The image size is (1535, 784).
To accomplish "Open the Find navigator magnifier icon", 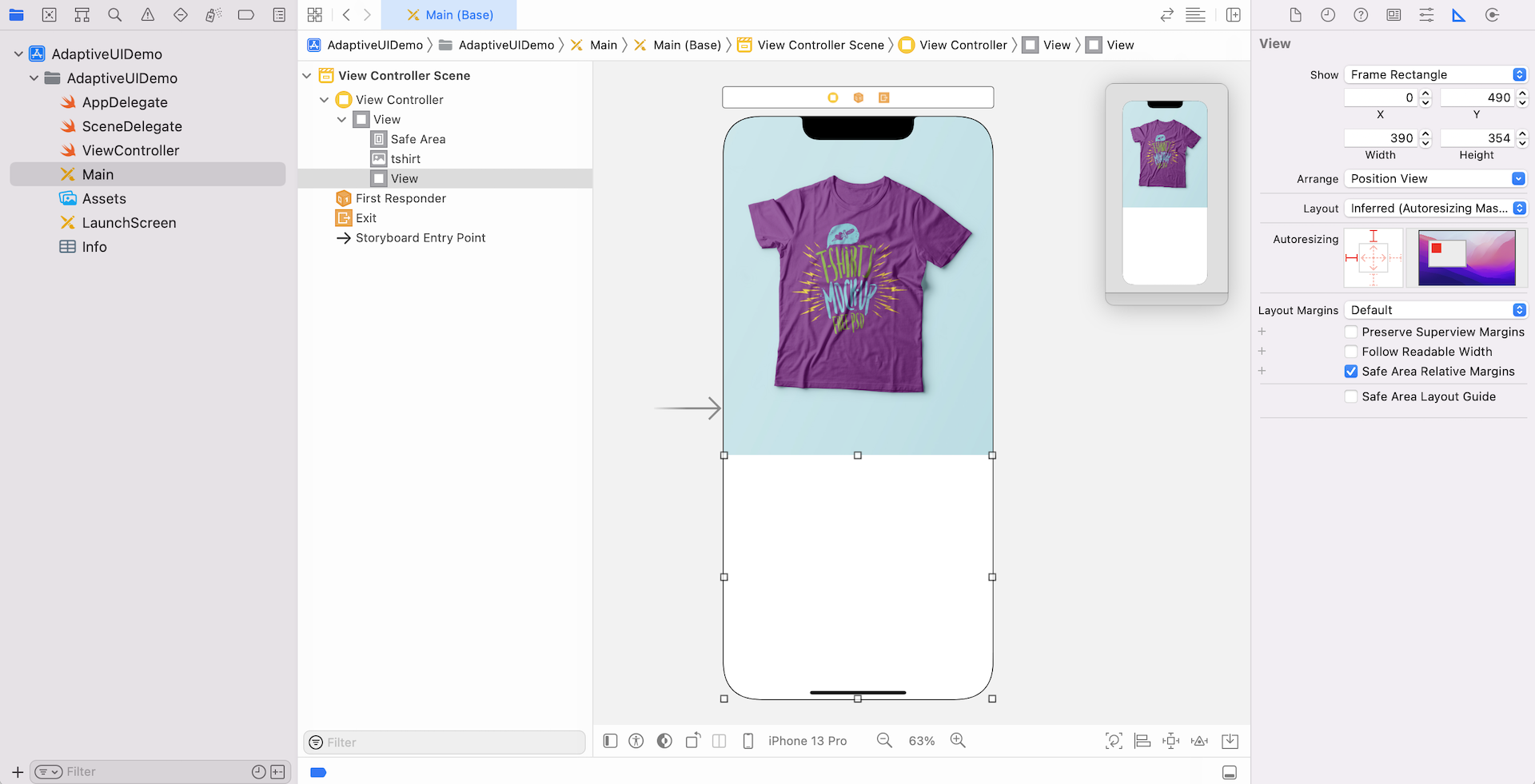I will tap(115, 15).
